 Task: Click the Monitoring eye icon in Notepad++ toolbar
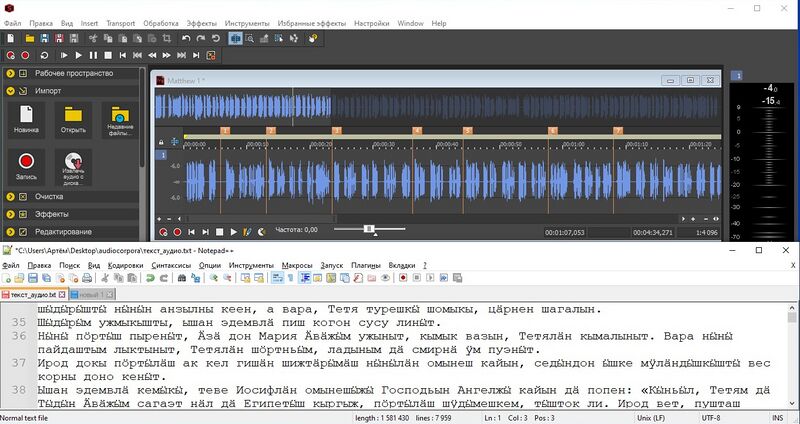tap(385, 278)
